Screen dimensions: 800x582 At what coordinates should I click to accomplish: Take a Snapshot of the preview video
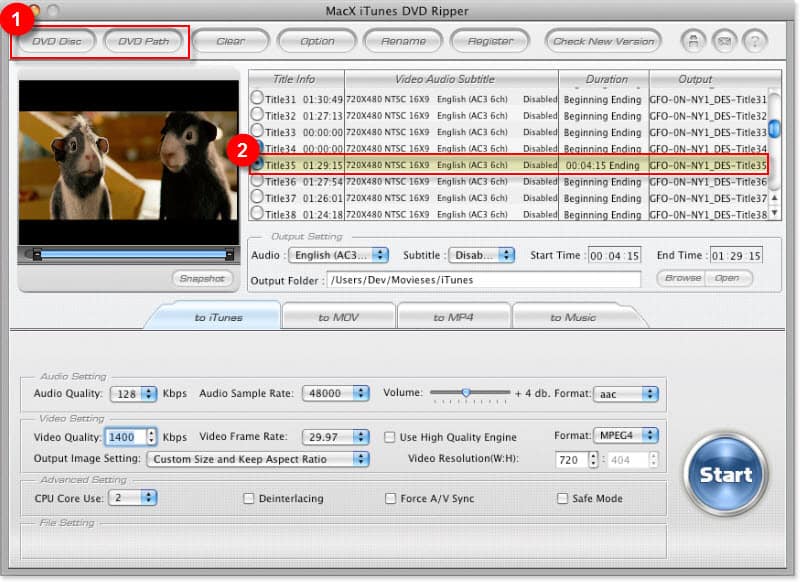pos(203,279)
